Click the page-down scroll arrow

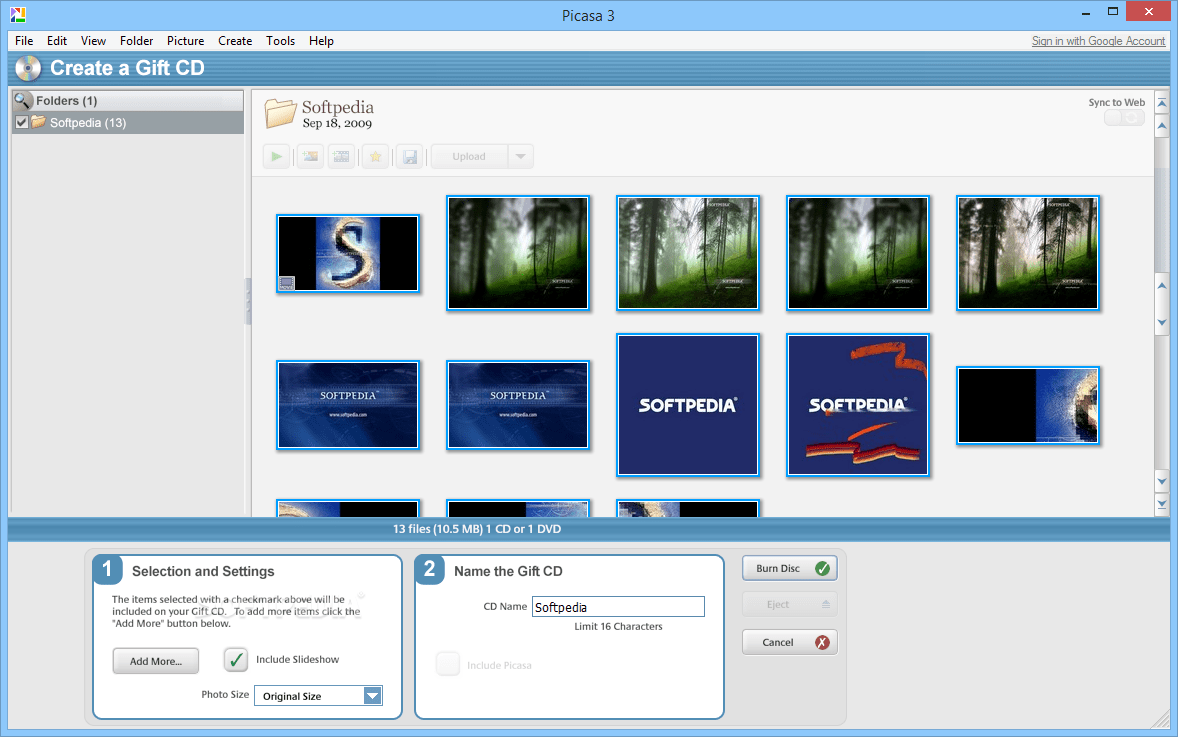[1162, 482]
